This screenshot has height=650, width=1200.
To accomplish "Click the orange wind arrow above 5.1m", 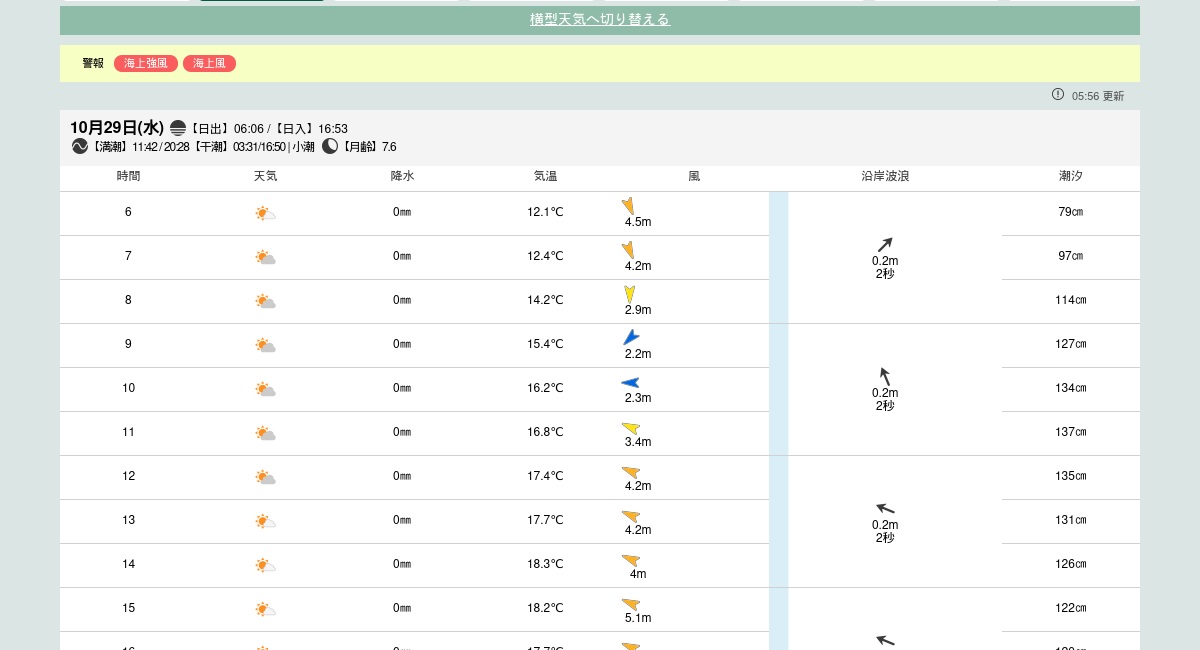I will click(x=631, y=604).
